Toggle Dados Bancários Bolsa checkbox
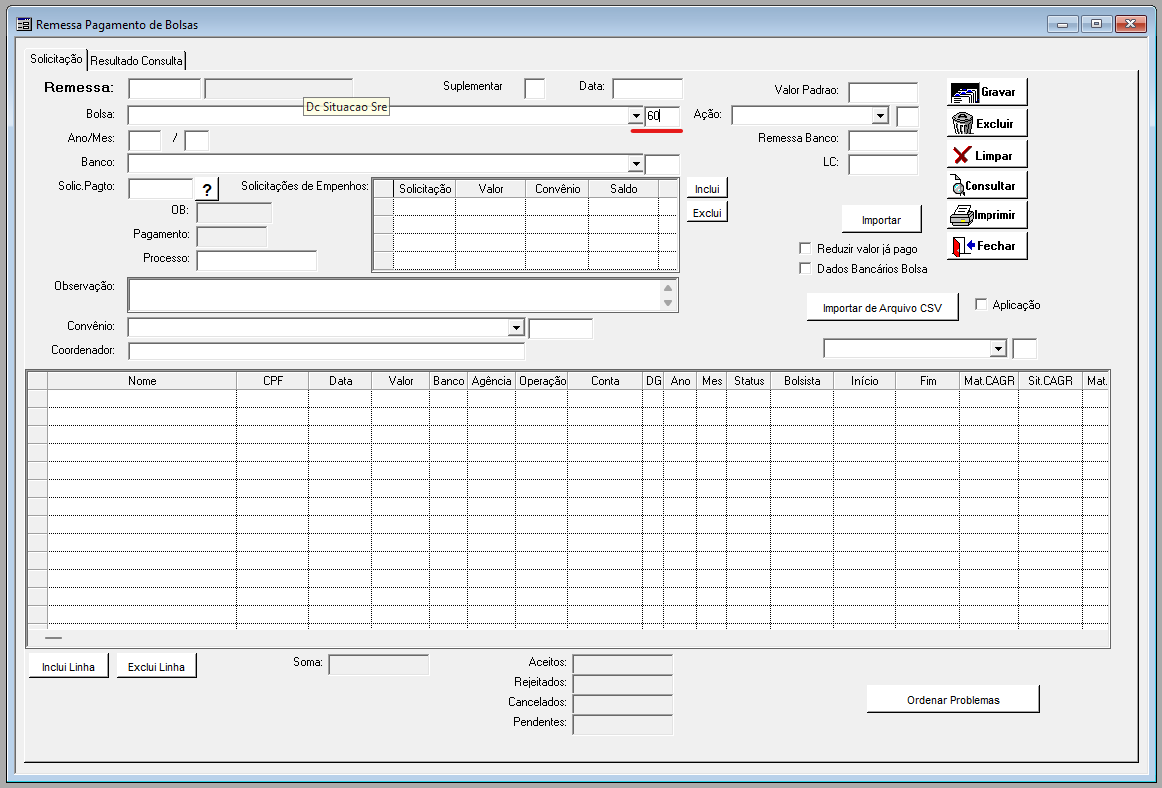This screenshot has height=788, width=1162. coord(805,268)
